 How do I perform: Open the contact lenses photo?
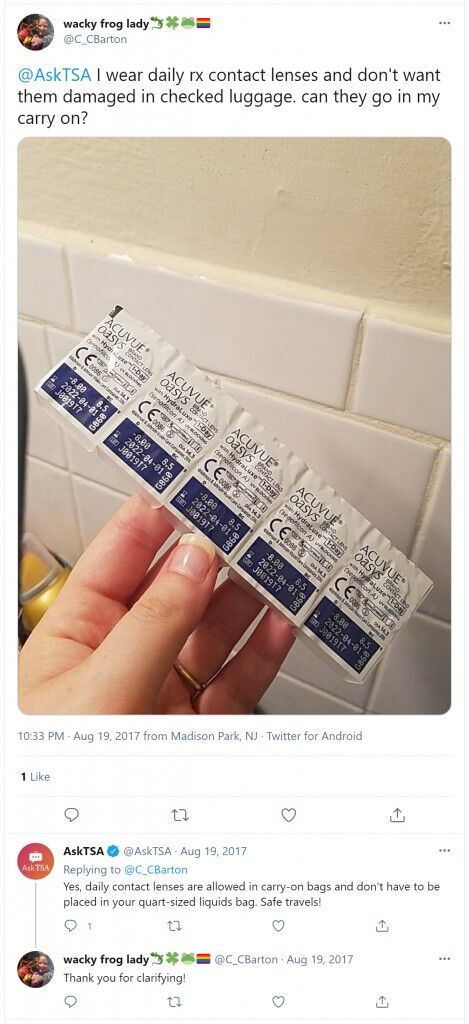(234, 425)
